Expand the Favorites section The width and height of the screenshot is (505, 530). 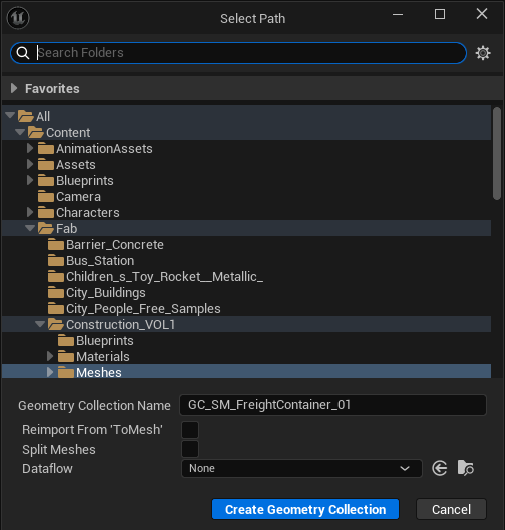(14, 88)
